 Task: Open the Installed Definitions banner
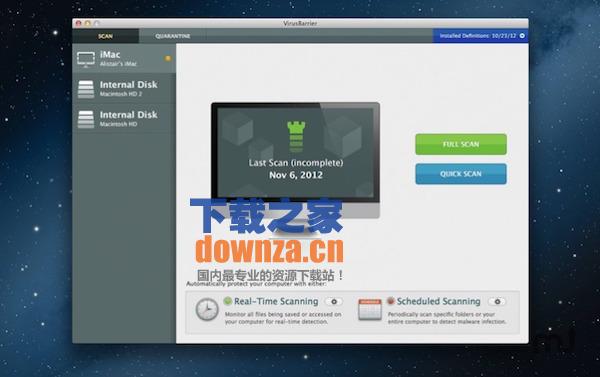pyautogui.click(x=481, y=36)
